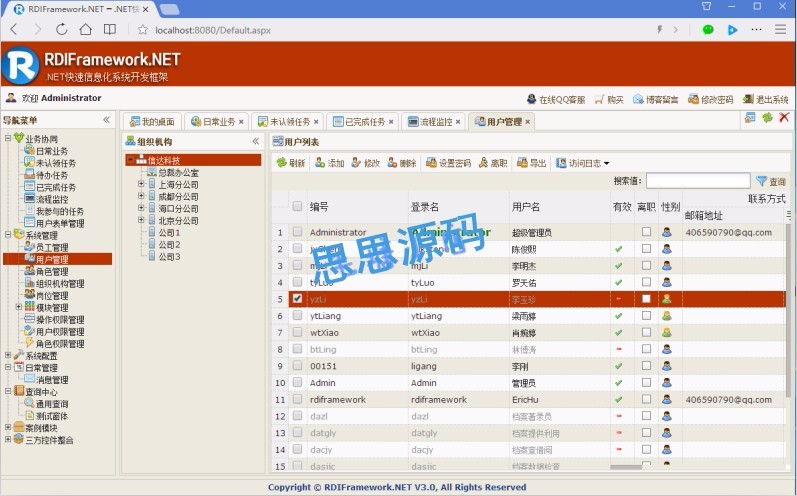Switch to the 我的桌面 tab

pos(152,122)
